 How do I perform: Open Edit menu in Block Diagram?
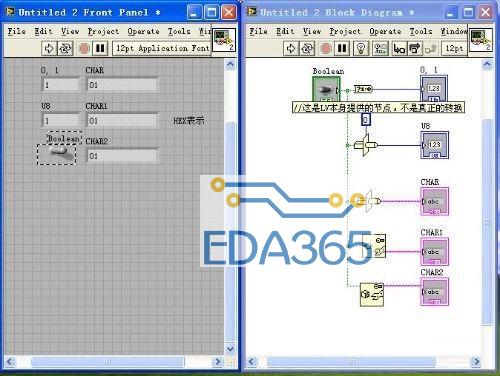pos(285,31)
